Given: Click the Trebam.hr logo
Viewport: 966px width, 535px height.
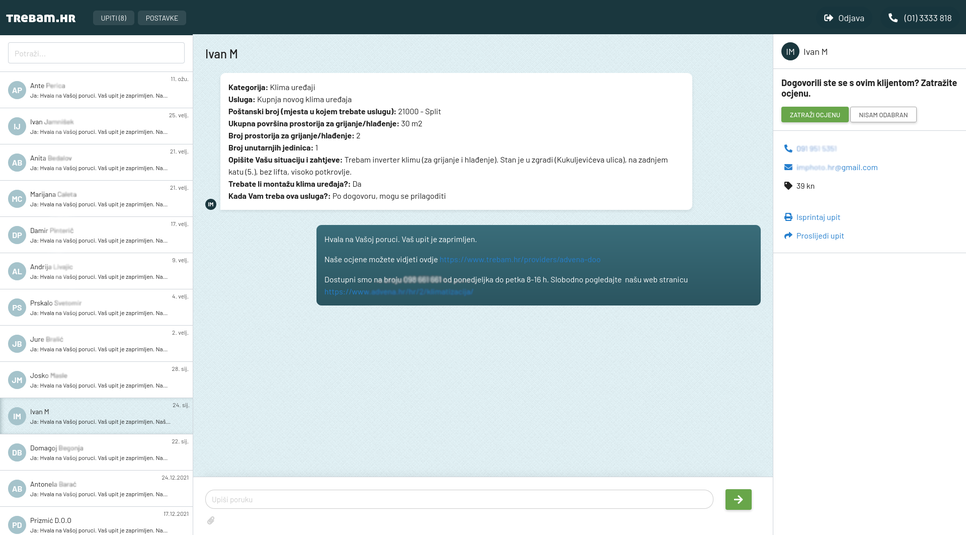Looking at the screenshot, I should click(41, 18).
